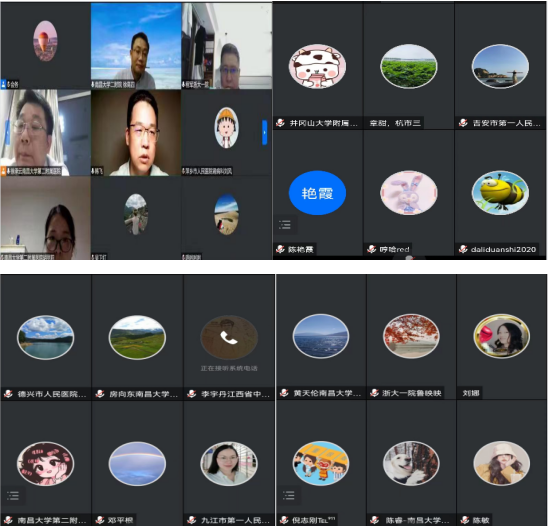Click the muted mic icon next to daliduanshi2020
548x528 pixels.
463,249
